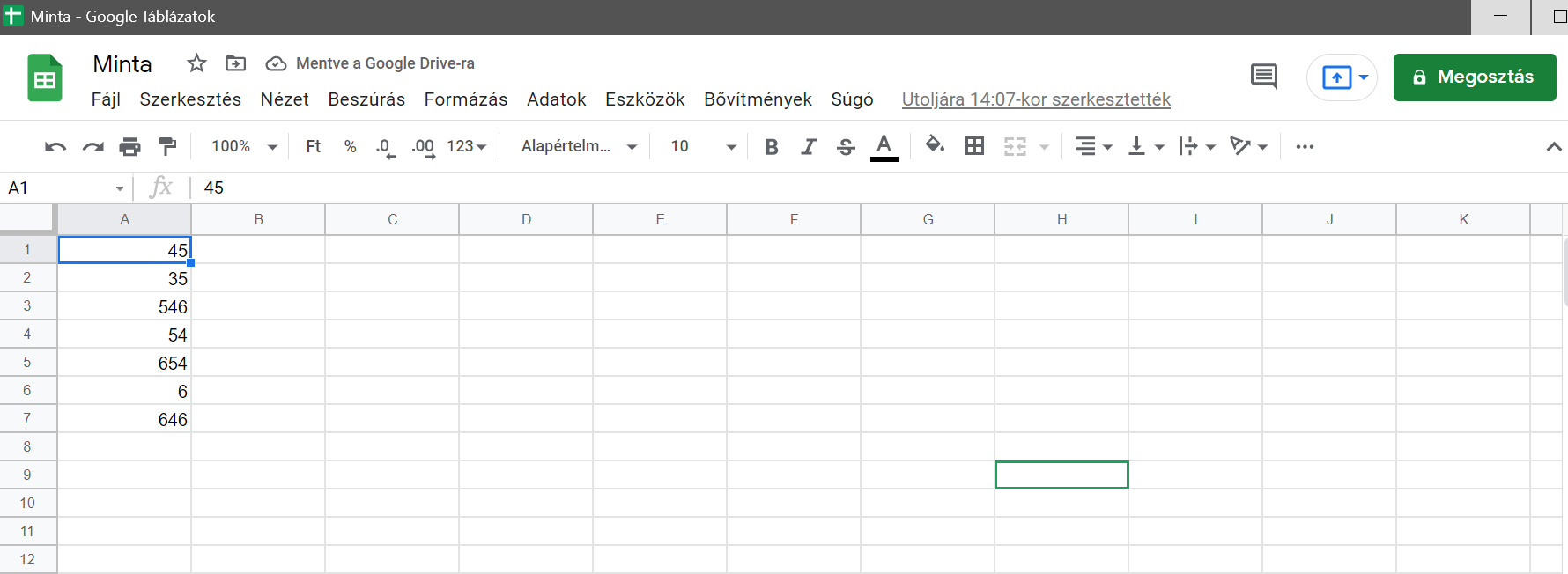Click the Print icon
1568x574 pixels.
click(129, 147)
